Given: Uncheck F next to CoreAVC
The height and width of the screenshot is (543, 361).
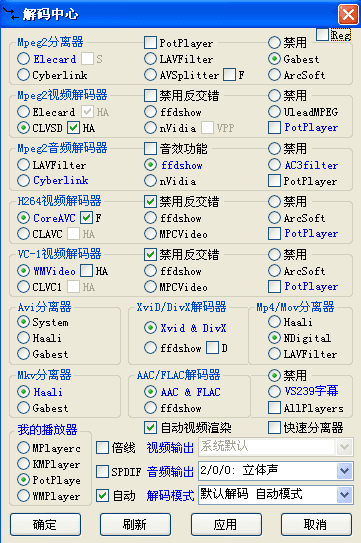Looking at the screenshot, I should (87, 218).
